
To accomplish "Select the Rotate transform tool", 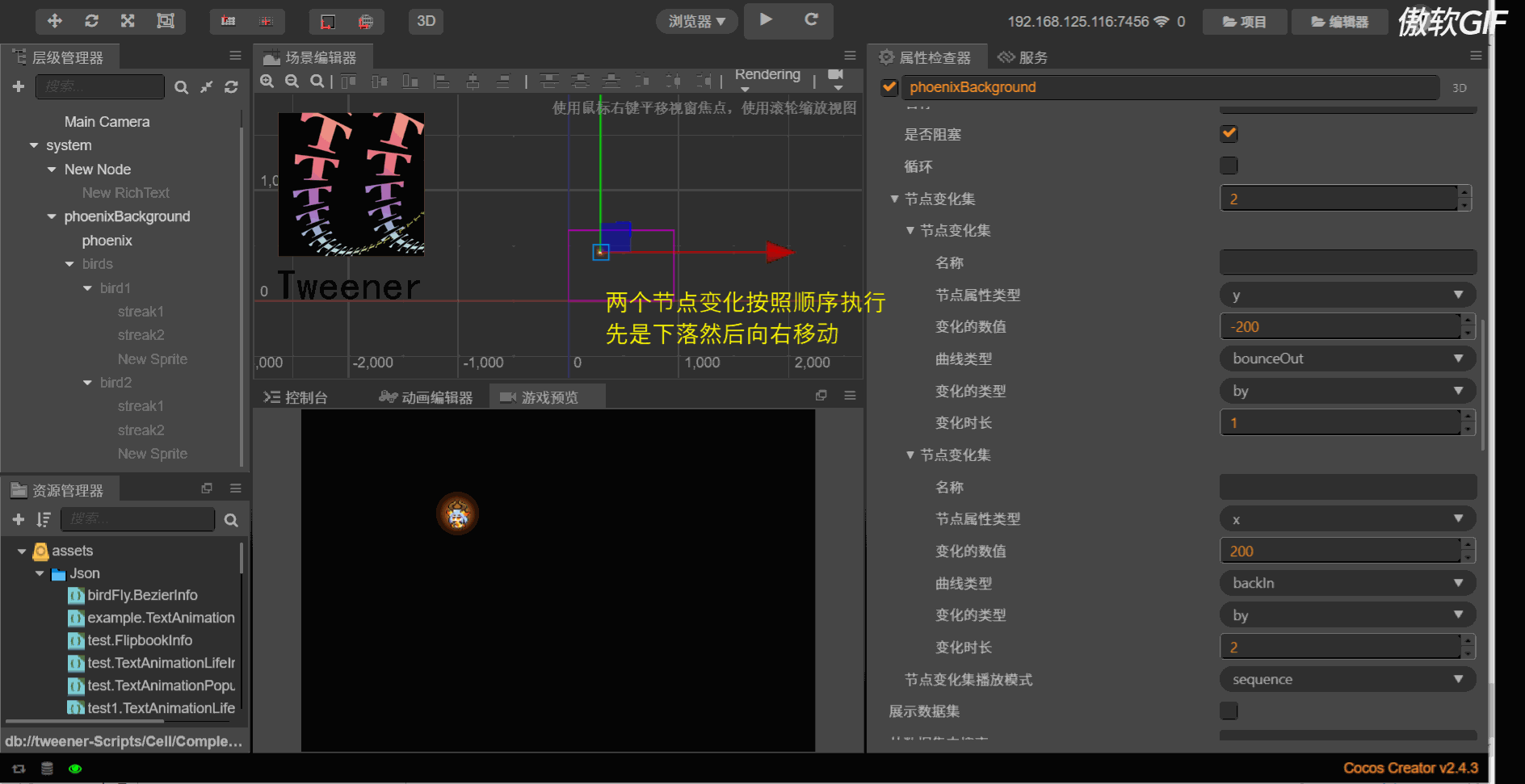I will pyautogui.click(x=91, y=21).
